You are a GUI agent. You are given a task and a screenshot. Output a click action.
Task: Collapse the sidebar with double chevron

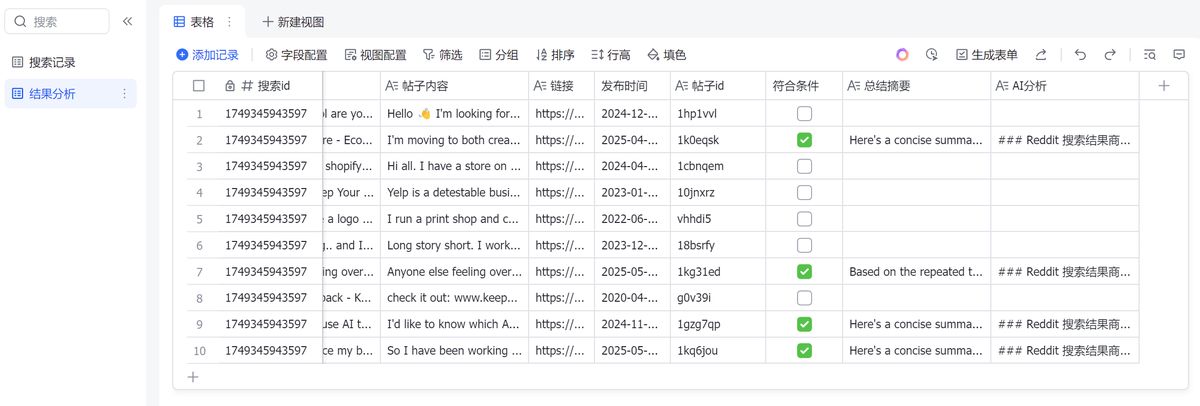[x=128, y=21]
